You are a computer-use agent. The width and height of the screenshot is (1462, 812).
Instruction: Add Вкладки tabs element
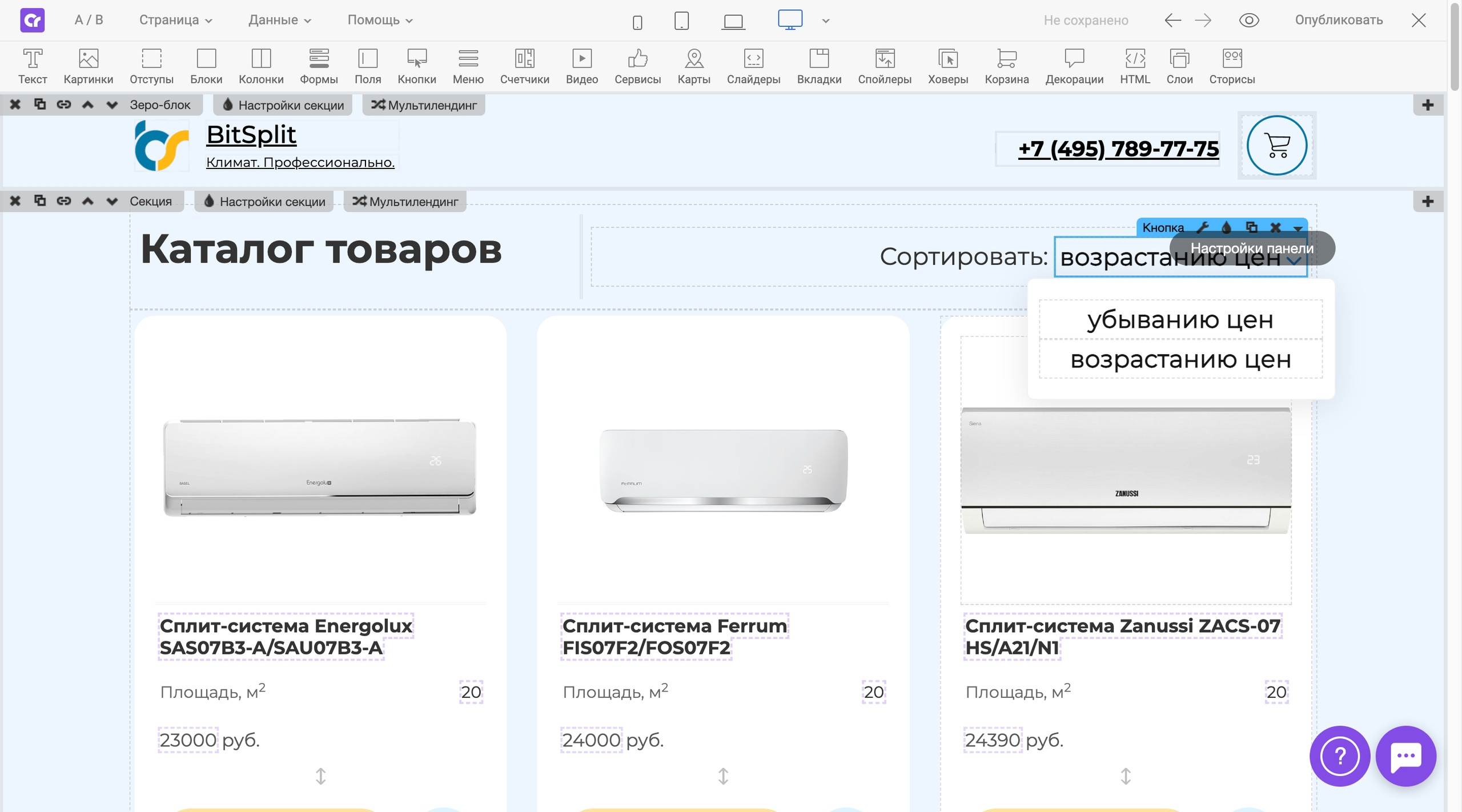pyautogui.click(x=819, y=66)
